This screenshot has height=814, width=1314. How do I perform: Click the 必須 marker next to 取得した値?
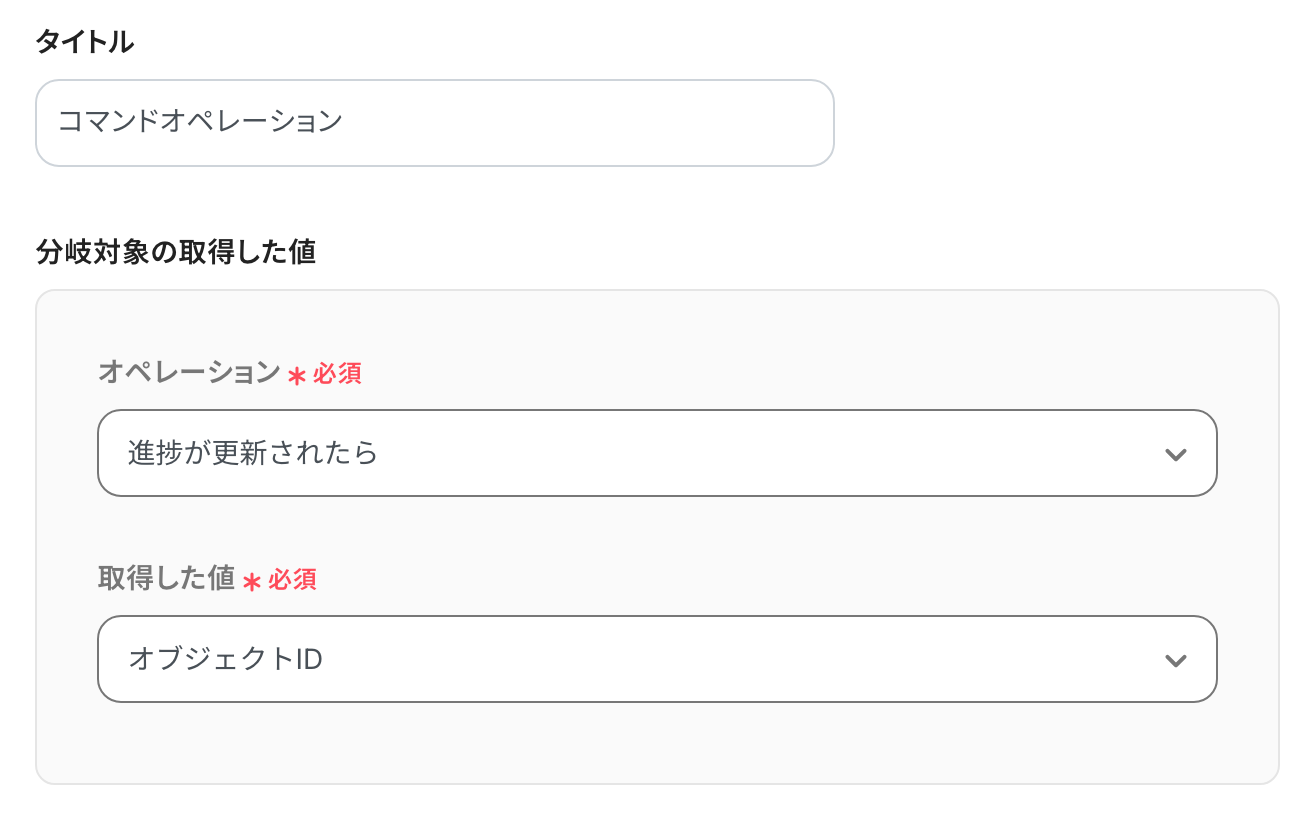[292, 579]
